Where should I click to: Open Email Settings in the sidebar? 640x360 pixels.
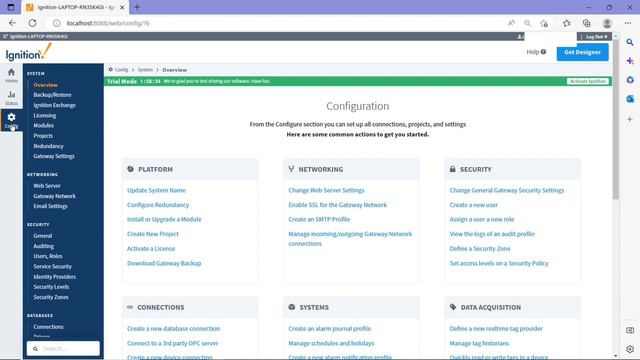click(50, 206)
